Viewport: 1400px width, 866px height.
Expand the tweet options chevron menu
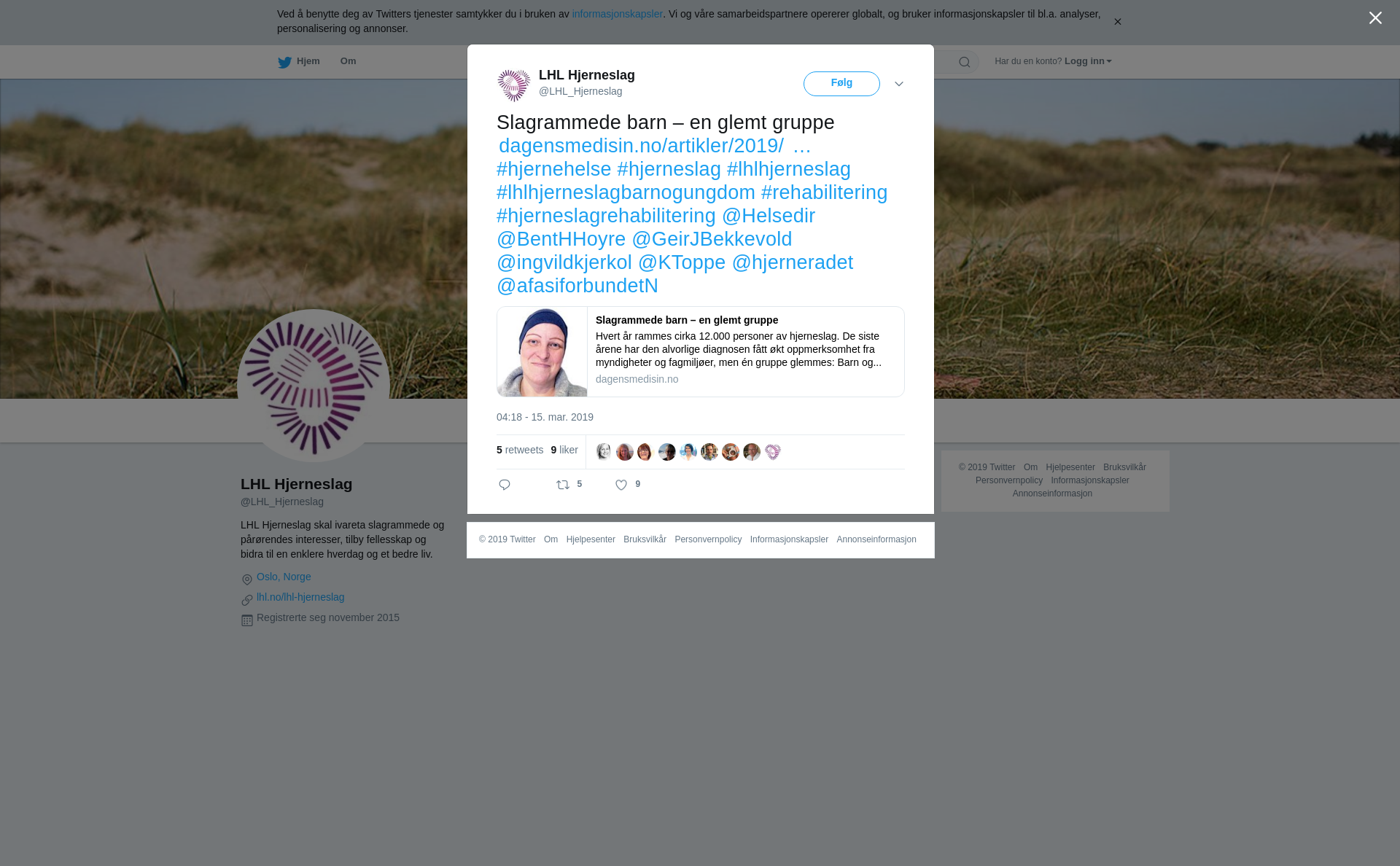(x=899, y=85)
